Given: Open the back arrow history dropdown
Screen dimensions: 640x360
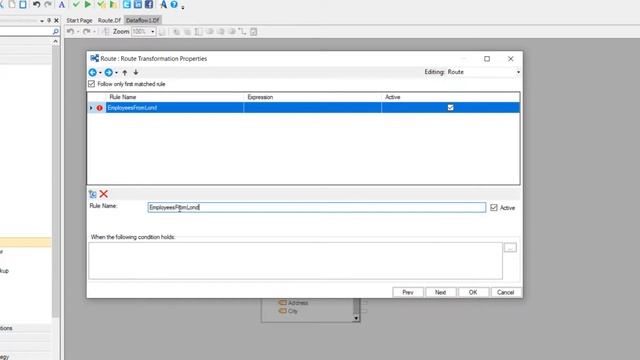Looking at the screenshot, I should (100, 73).
